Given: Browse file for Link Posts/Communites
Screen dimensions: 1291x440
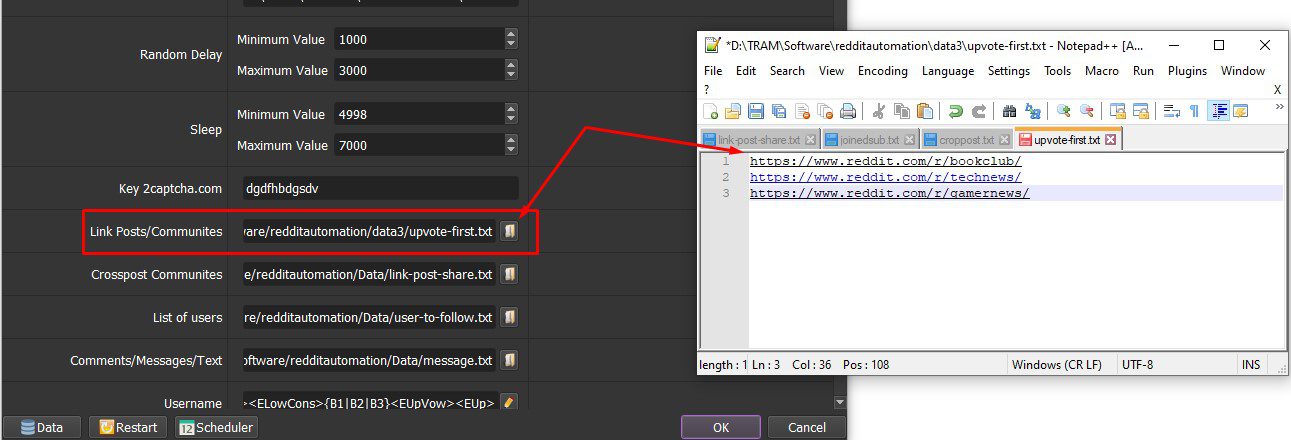Looking at the screenshot, I should point(509,231).
